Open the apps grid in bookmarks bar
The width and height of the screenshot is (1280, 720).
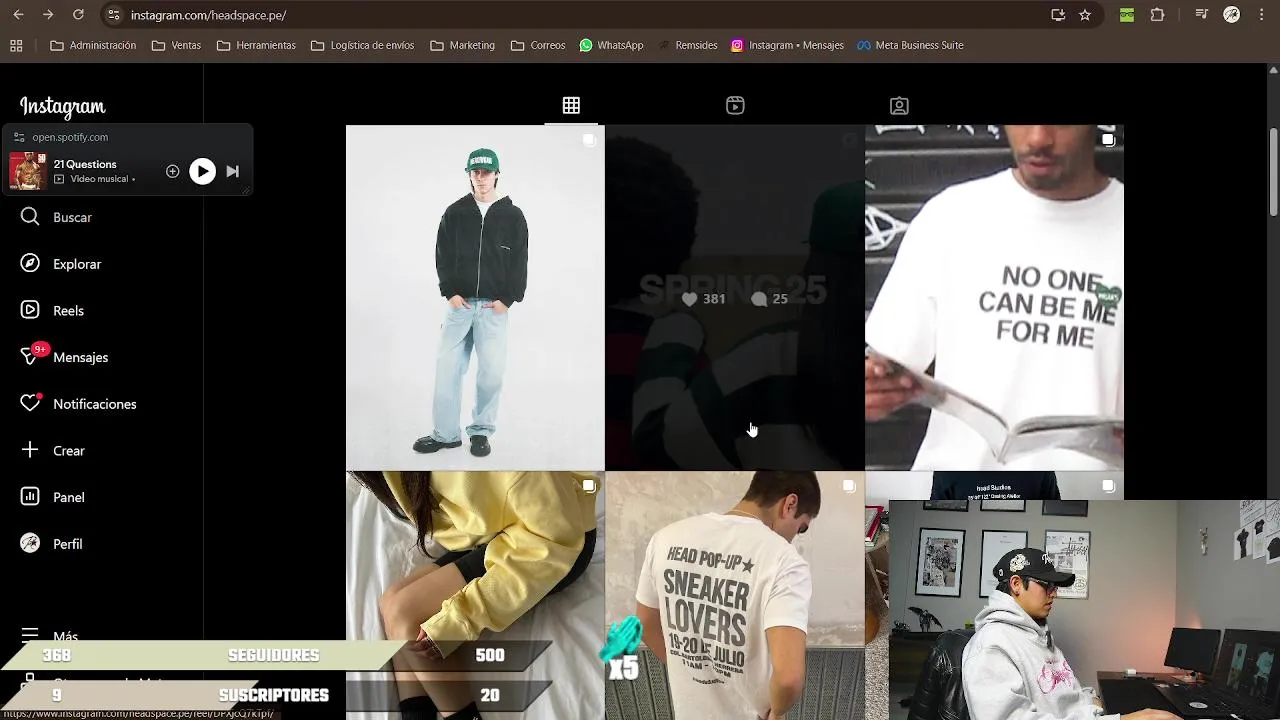coord(16,45)
